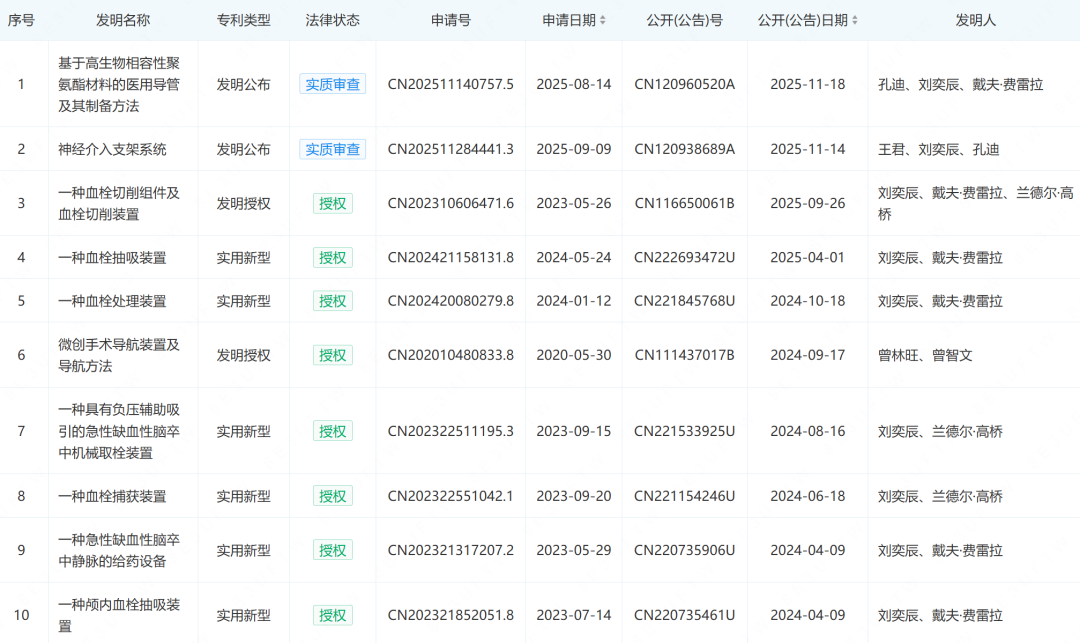The image size is (1080, 643).
Task: Sort by 公开(公告)日期 using its arrow icon
Action: coord(854,20)
